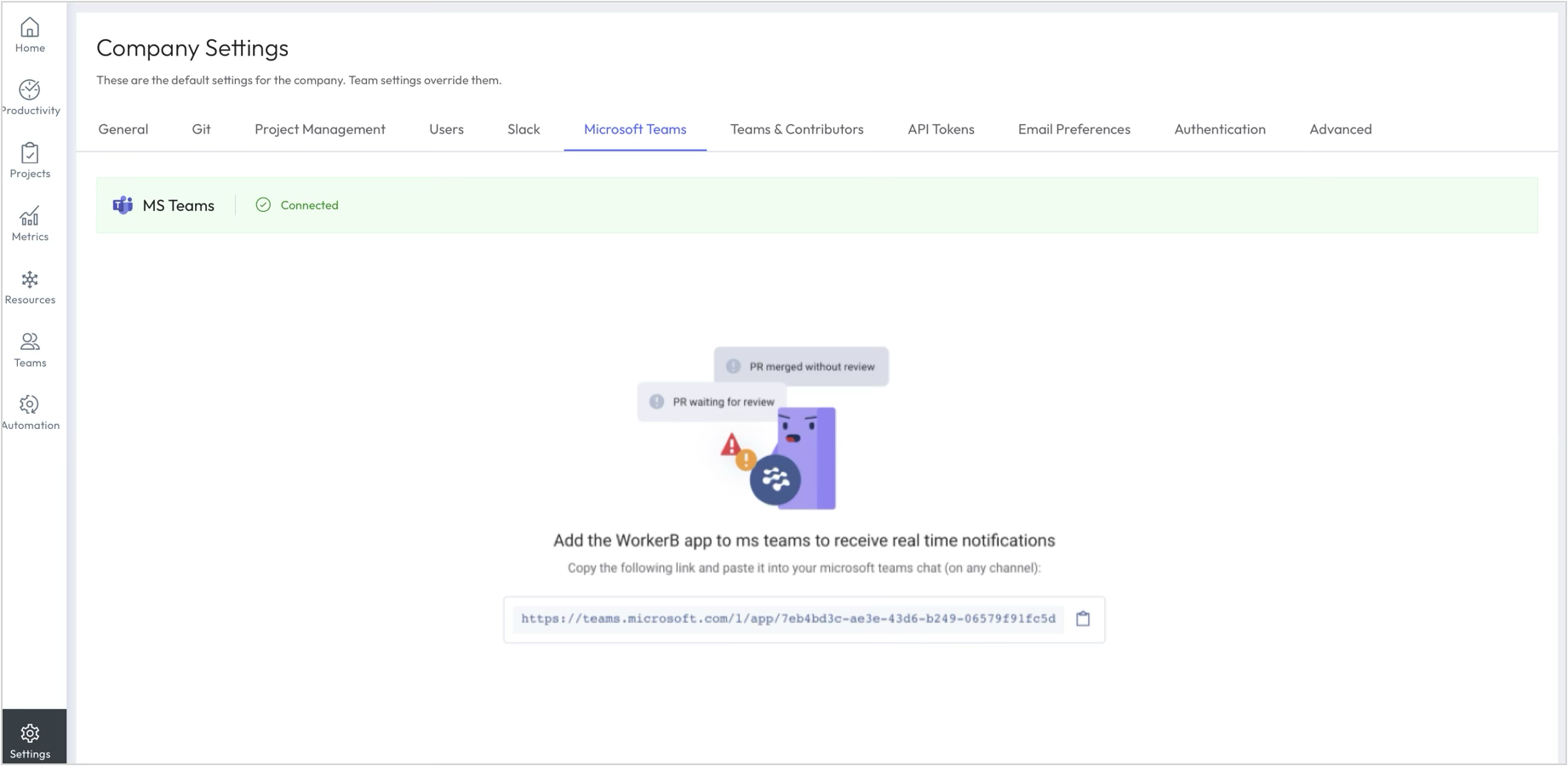Click the 'default settings for the company' description
The image size is (1568, 766).
[299, 80]
